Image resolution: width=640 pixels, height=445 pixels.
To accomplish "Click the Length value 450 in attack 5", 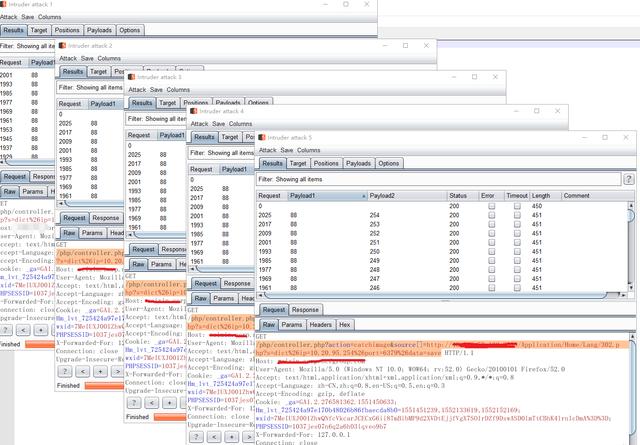I will pos(536,206).
